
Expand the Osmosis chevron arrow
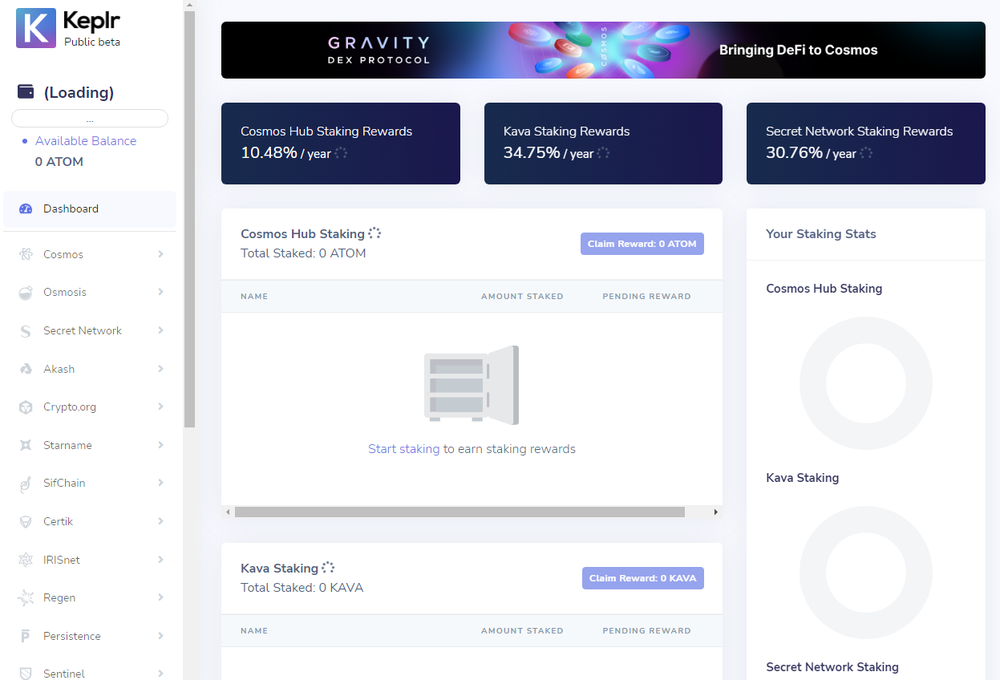click(161, 292)
